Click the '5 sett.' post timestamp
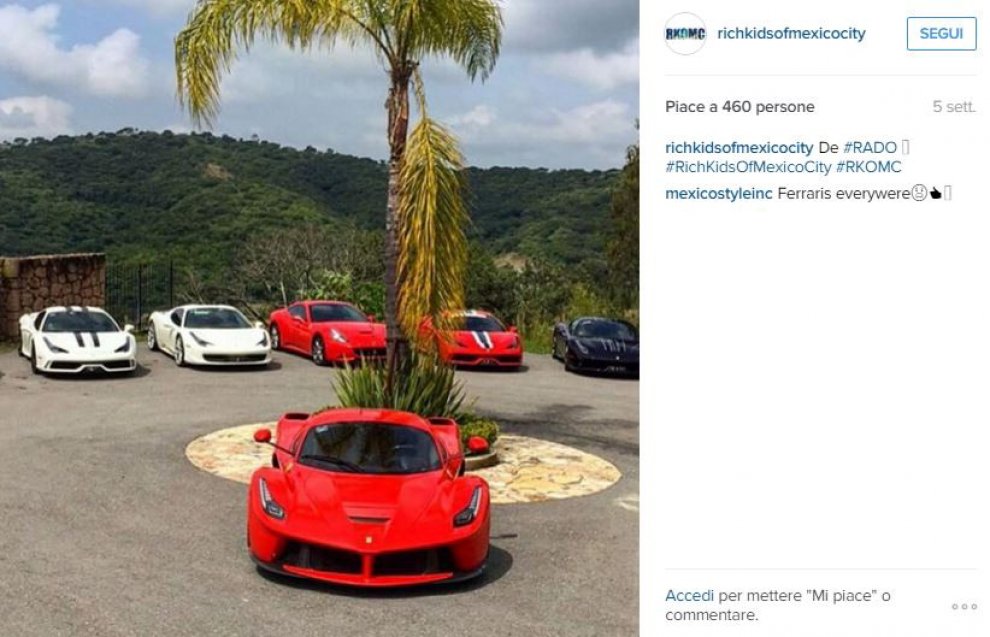 pyautogui.click(x=954, y=107)
